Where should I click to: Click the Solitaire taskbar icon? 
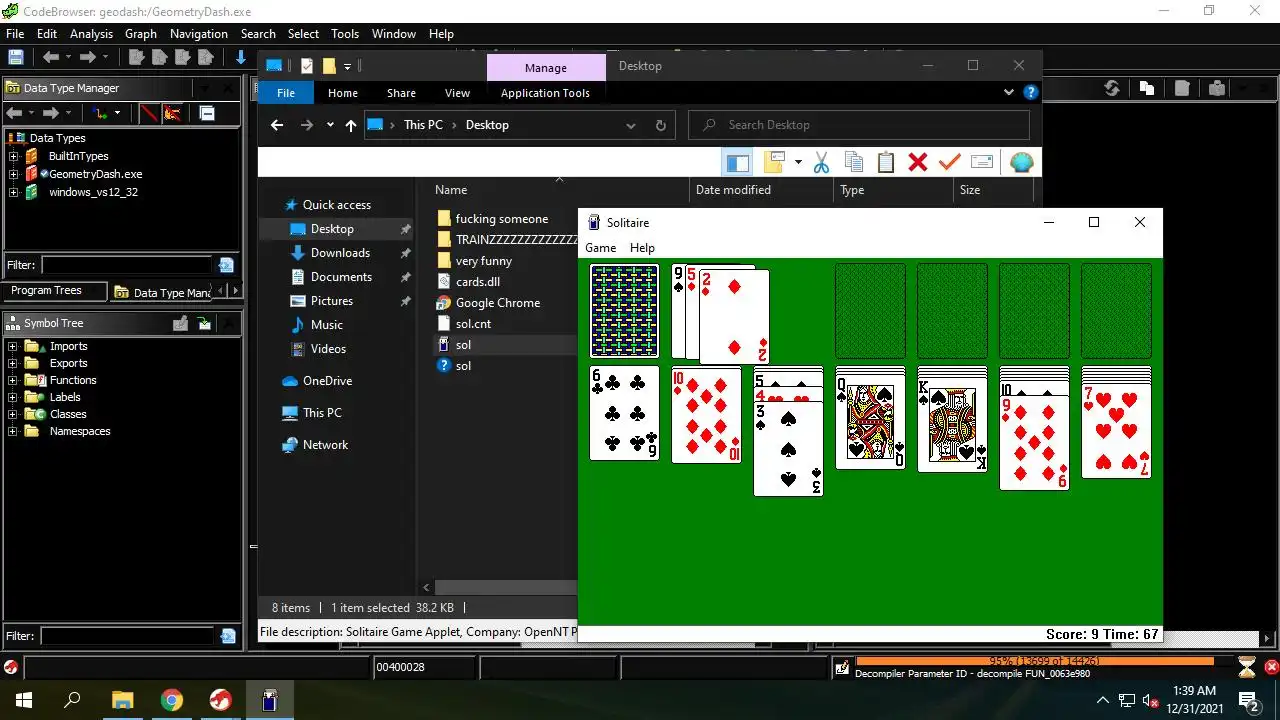pyautogui.click(x=270, y=700)
